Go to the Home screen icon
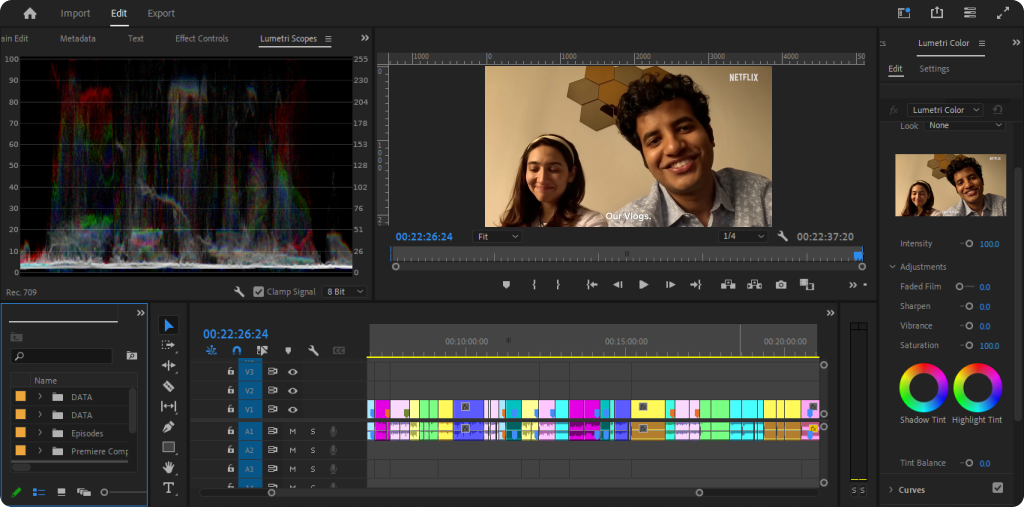Image resolution: width=1024 pixels, height=507 pixels. click(30, 13)
